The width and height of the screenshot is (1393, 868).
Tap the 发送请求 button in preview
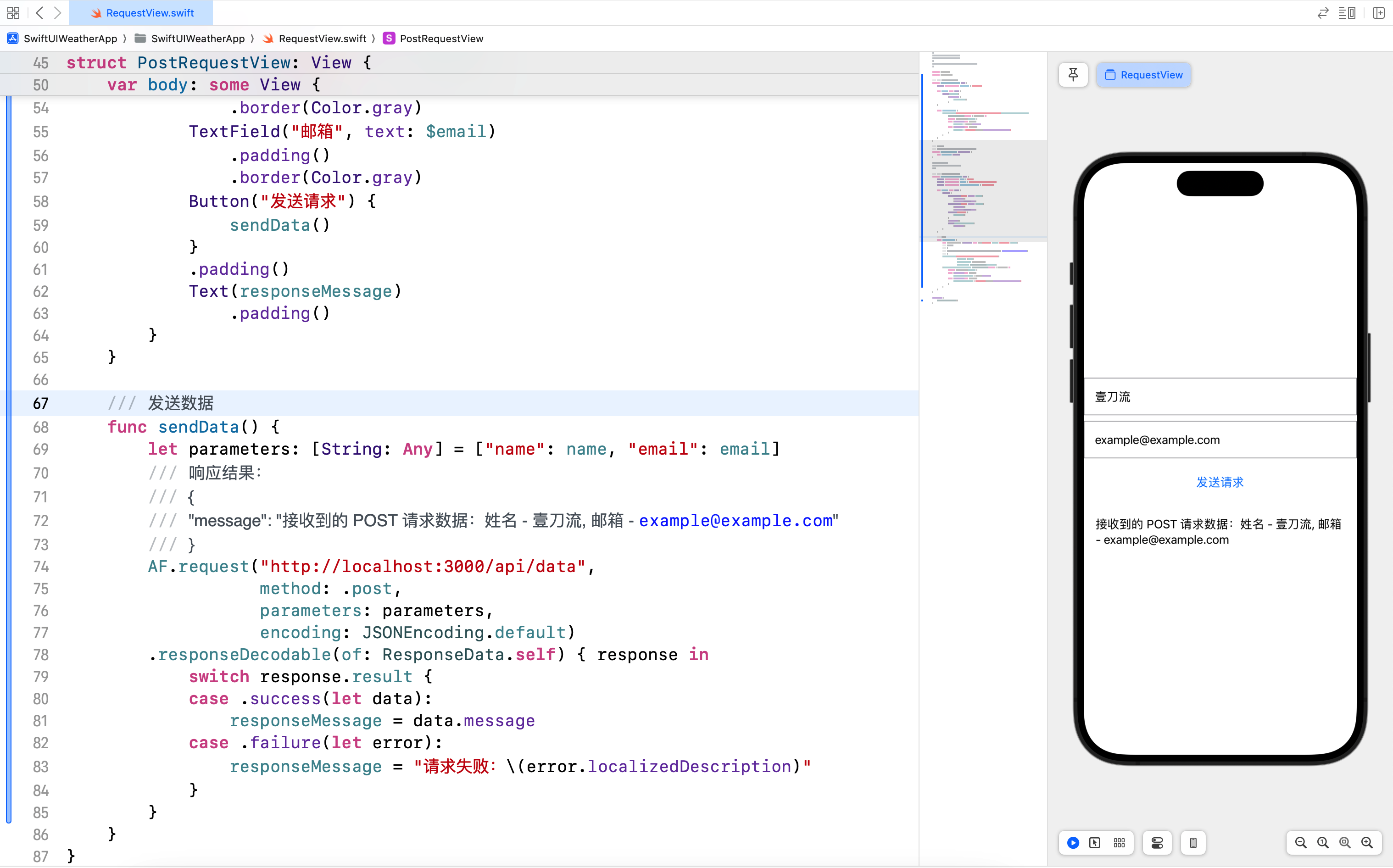point(1220,482)
